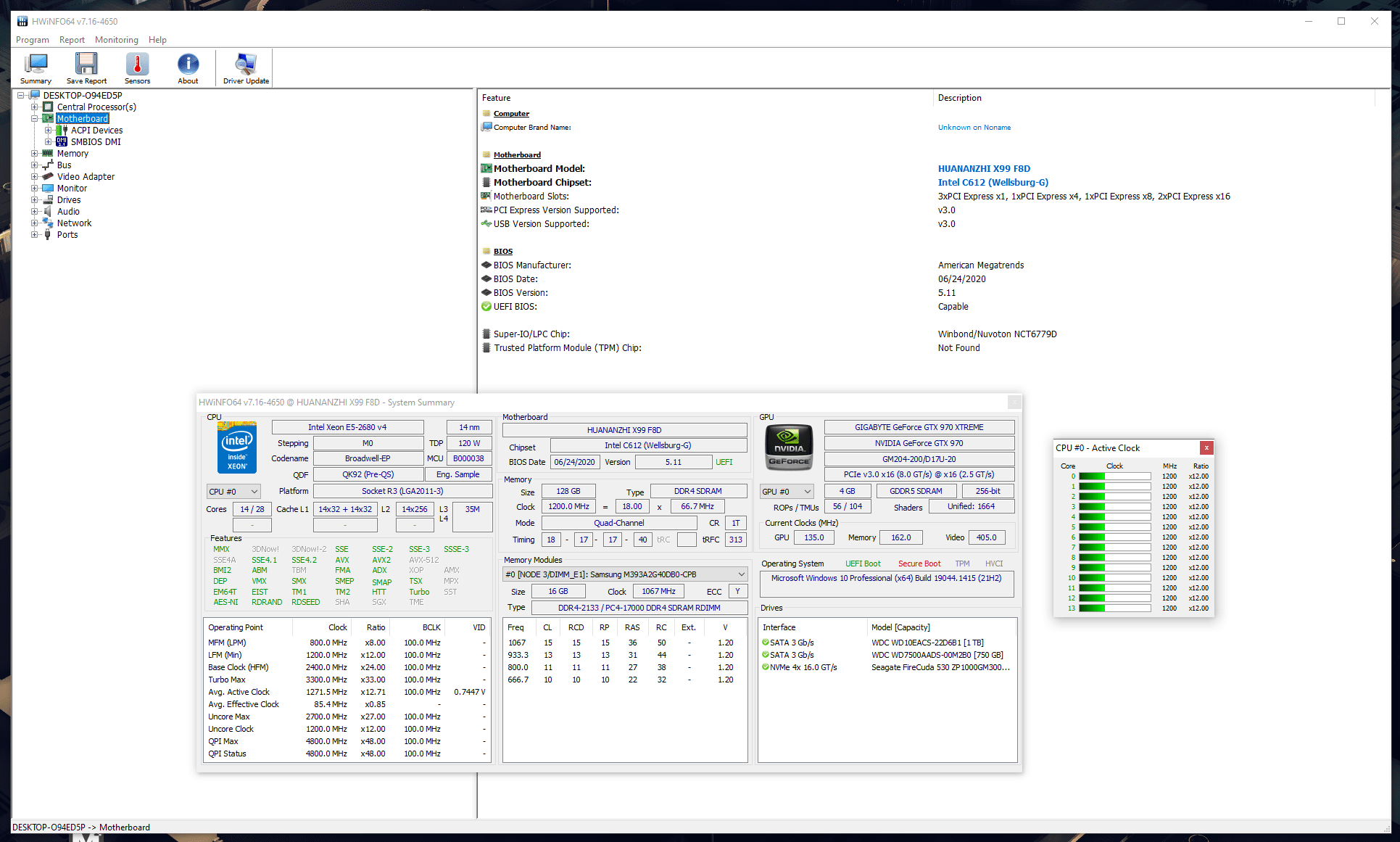Click the Audio speaker icon in the tree
1400x842 pixels.
(48, 211)
